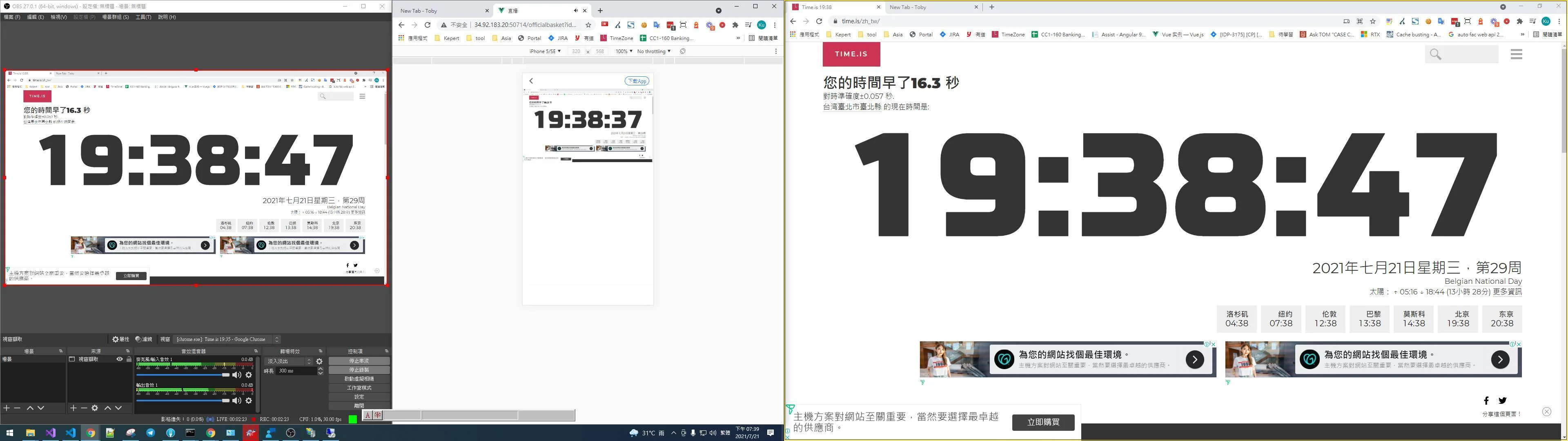Toggle visibility eye of 視窗擷取 source

click(x=119, y=359)
